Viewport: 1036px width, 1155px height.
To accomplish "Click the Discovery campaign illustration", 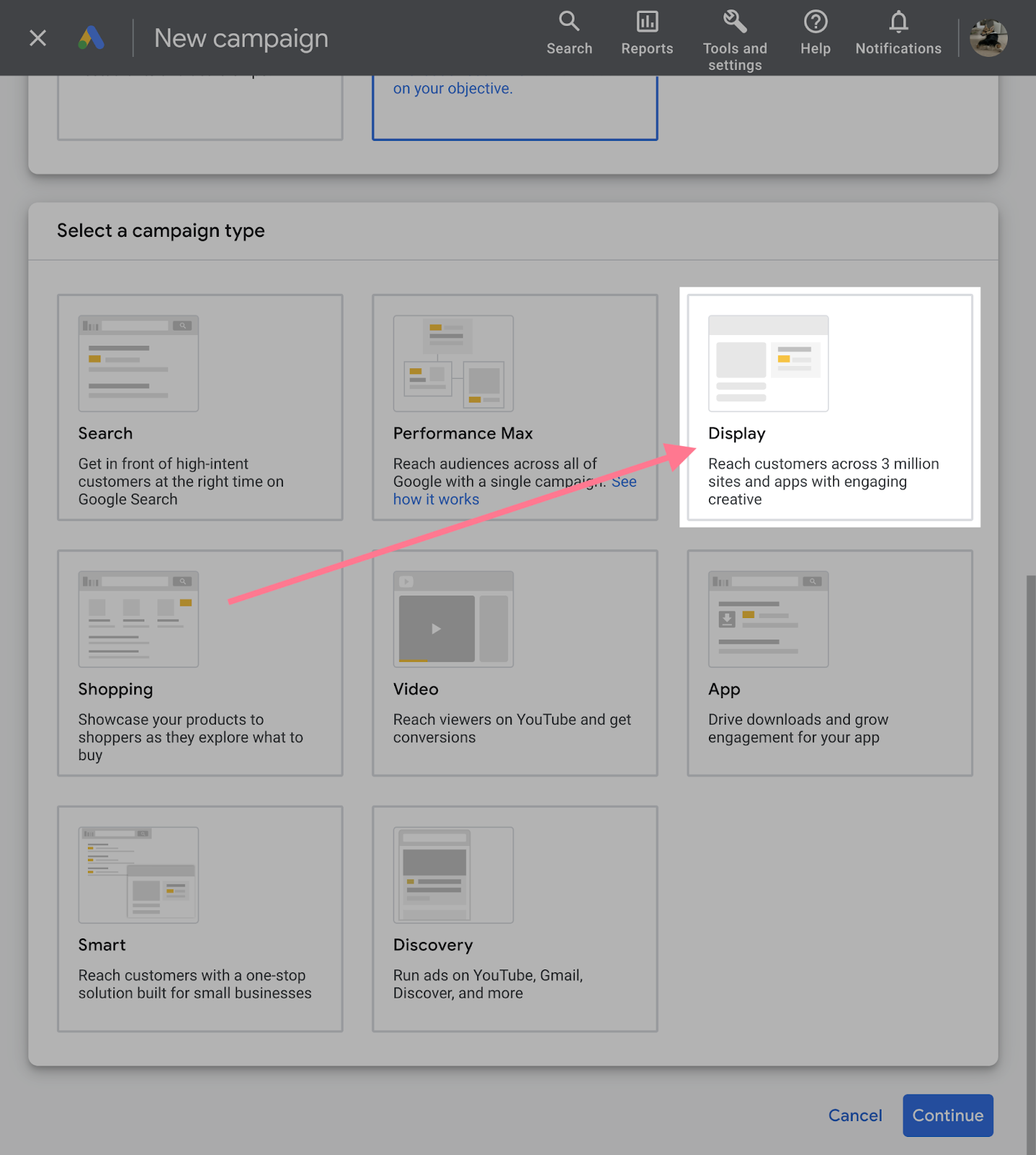I will (453, 875).
